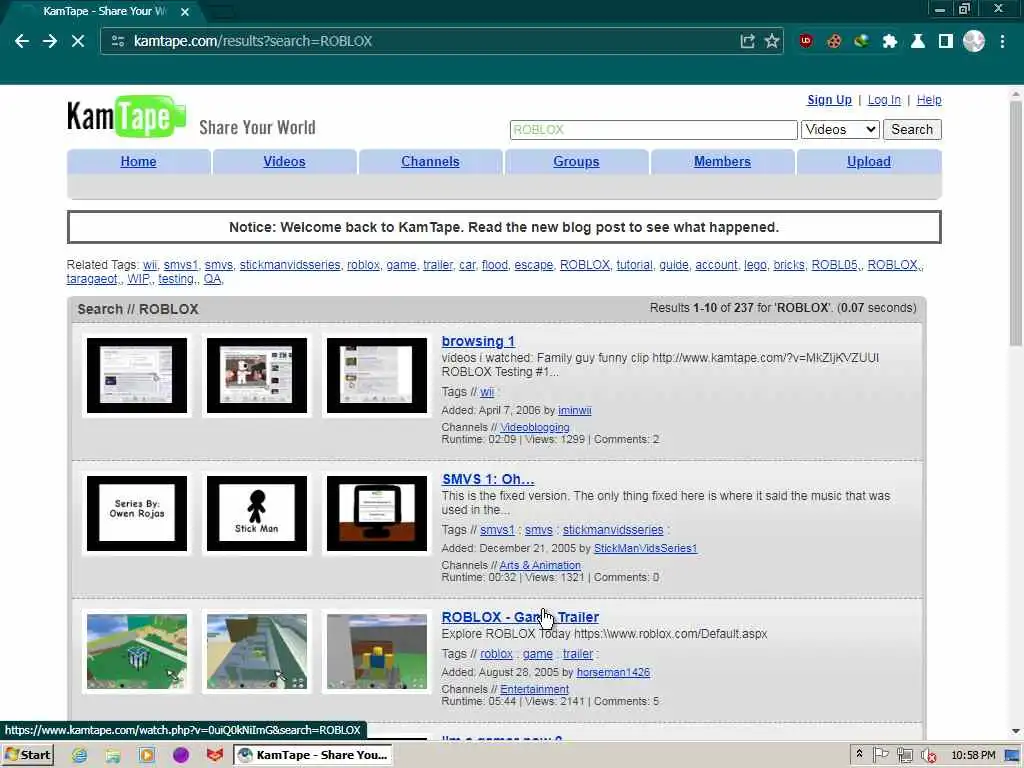
Task: Show the desktop via taskbar corner
Action: pyautogui.click(x=1013, y=755)
